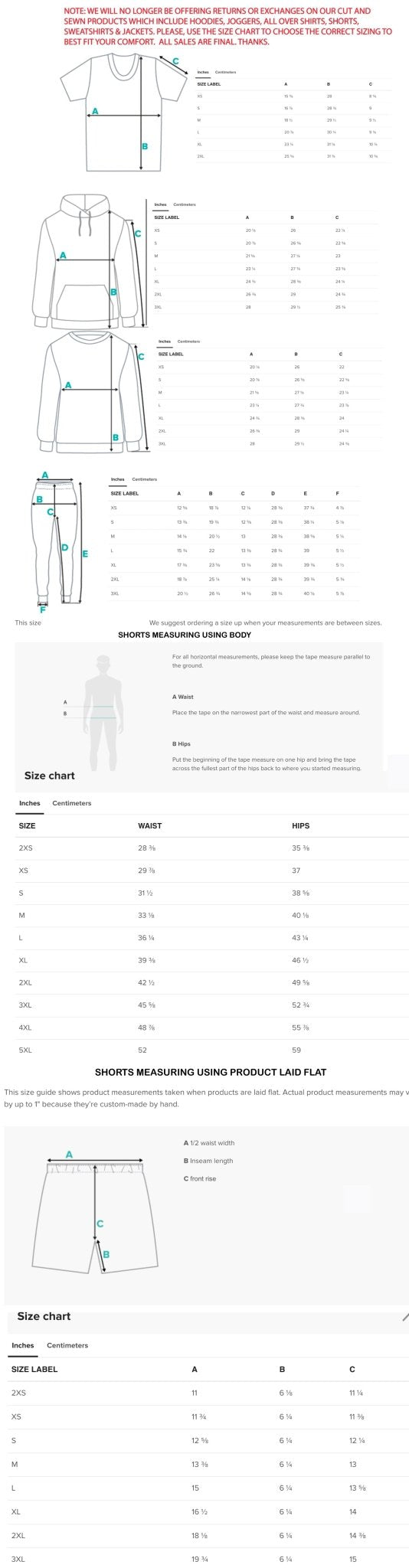Select Inches tab on laid-flat shorts chart
The height and width of the screenshot is (1568, 409).
pos(23,1345)
